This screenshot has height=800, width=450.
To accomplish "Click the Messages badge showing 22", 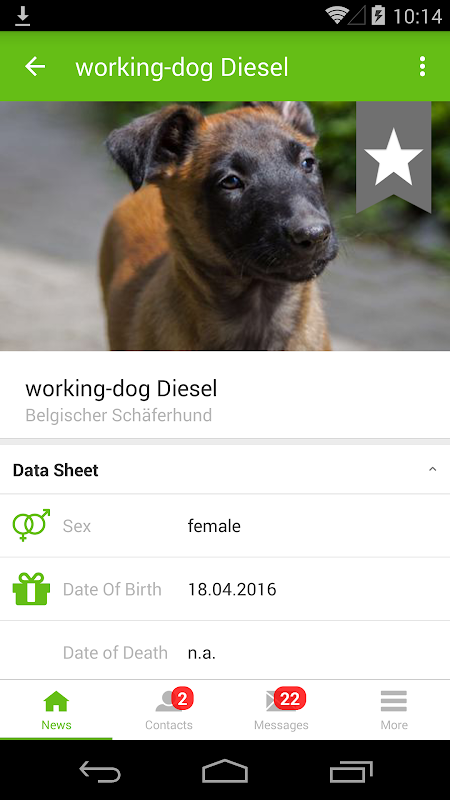I will (290, 698).
